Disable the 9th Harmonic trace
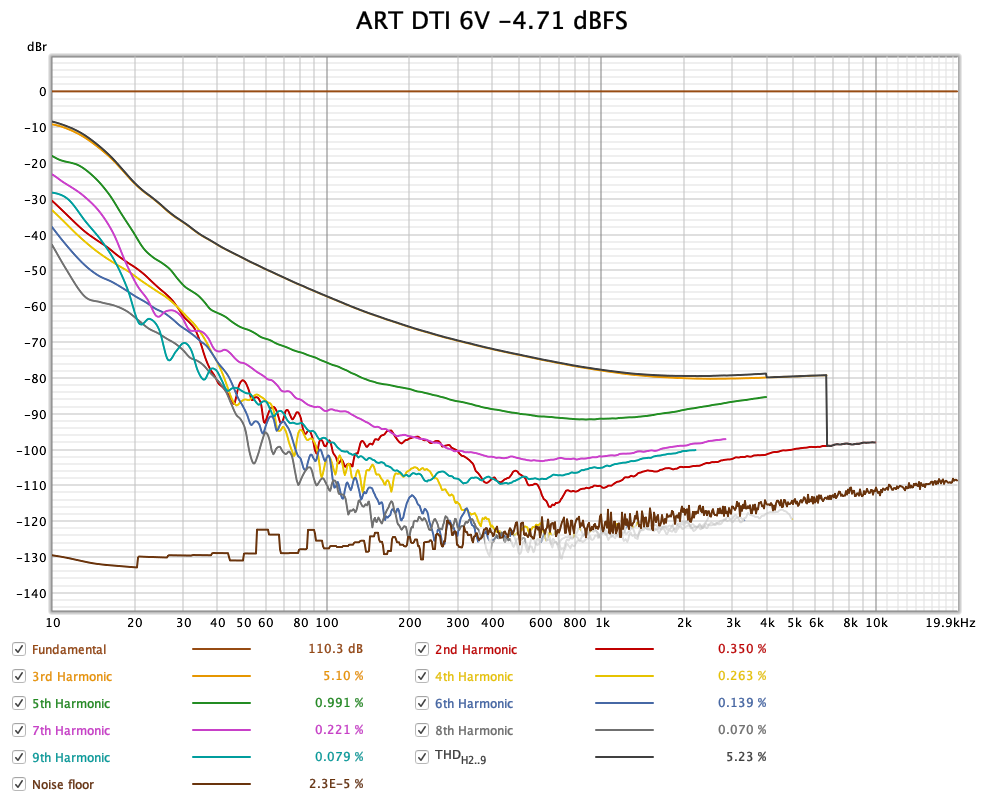This screenshot has height=800, width=984. pyautogui.click(x=19, y=757)
